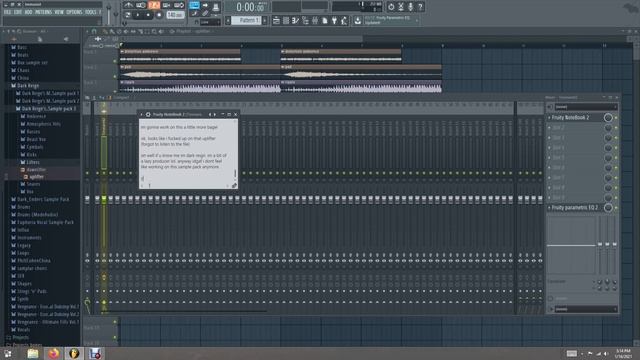
Task: Open the EDIT menu
Action: click(18, 12)
